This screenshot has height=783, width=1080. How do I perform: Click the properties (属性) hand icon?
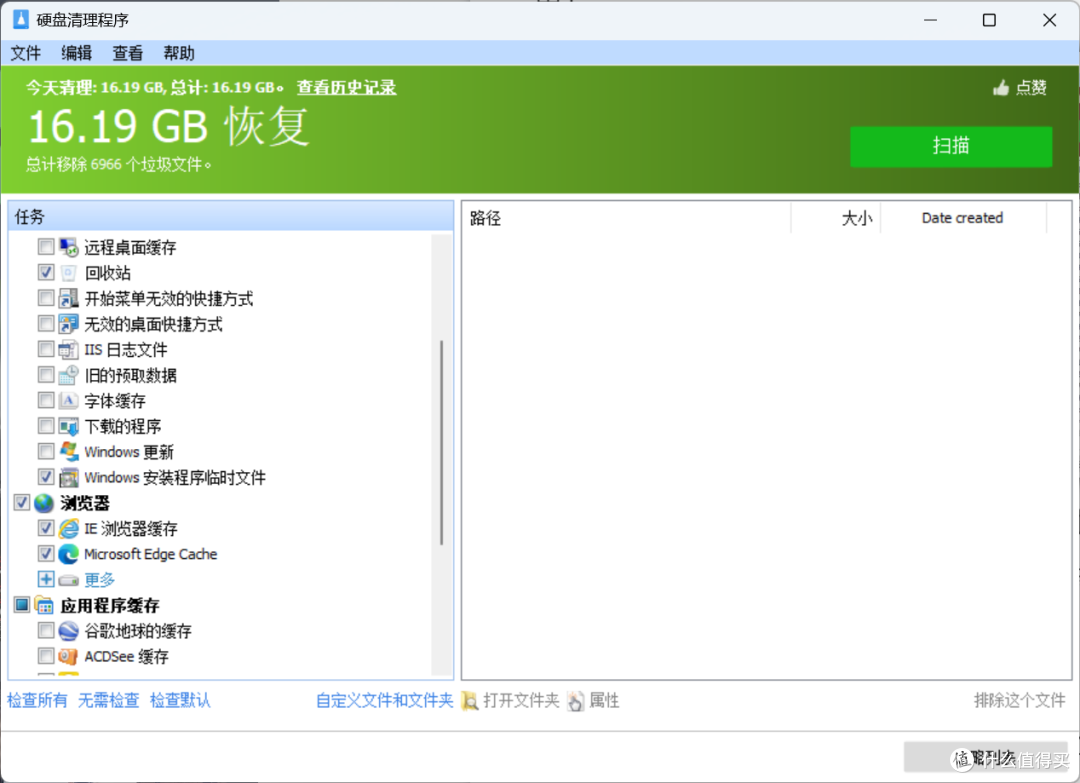575,701
